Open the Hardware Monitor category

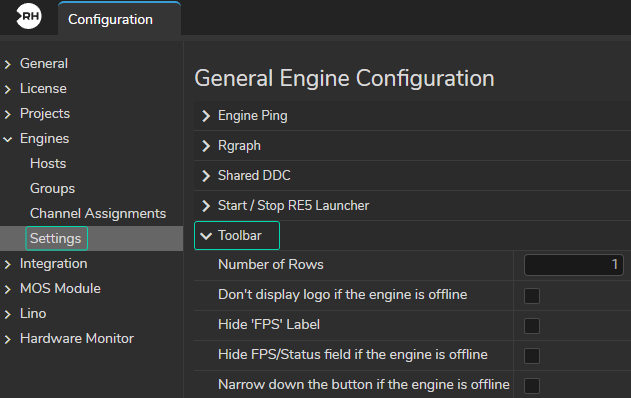[x=76, y=338]
